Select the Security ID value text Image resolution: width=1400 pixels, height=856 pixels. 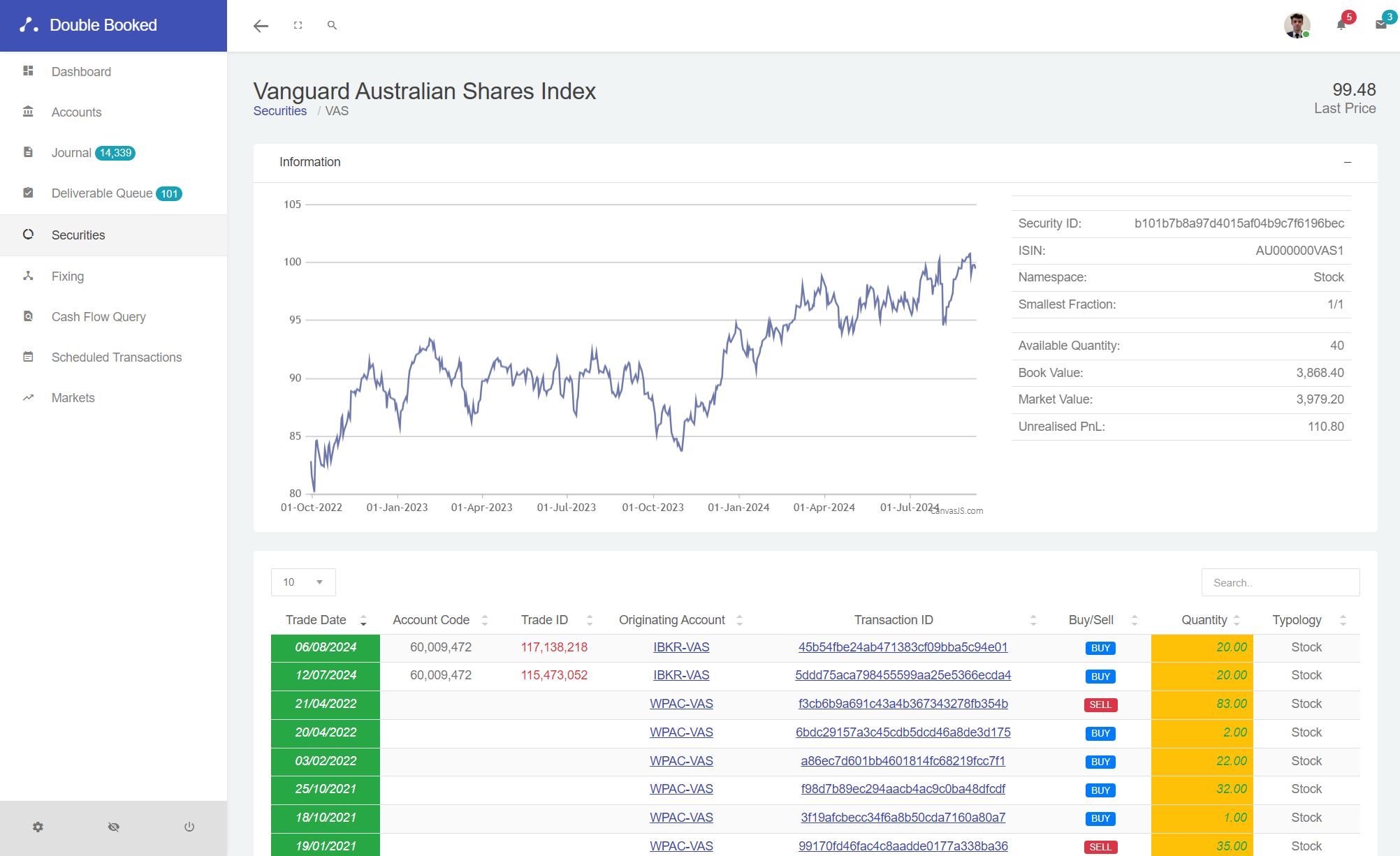click(x=1239, y=223)
